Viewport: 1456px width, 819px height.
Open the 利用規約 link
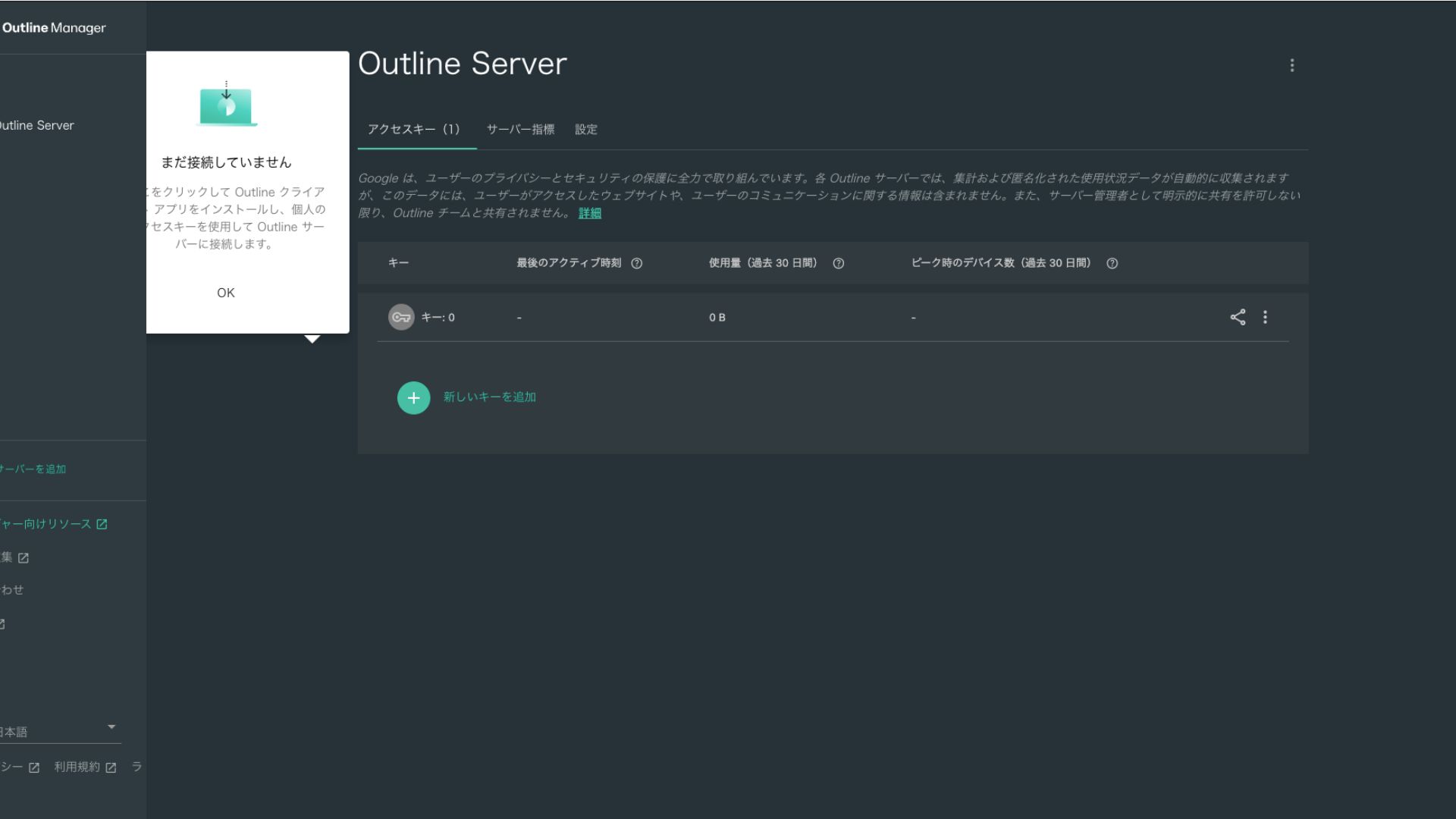tap(85, 767)
